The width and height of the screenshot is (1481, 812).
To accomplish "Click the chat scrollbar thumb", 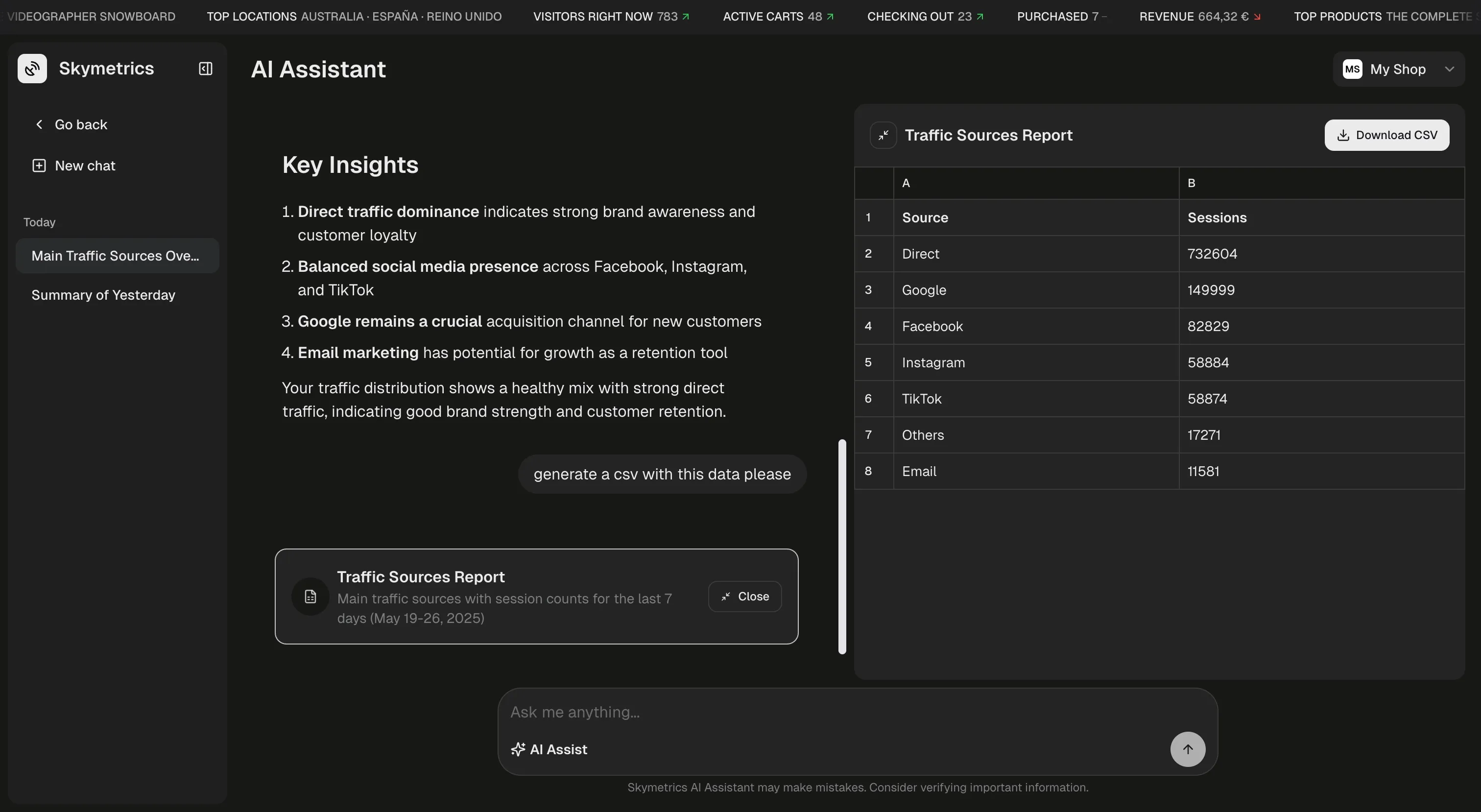I will click(x=842, y=547).
